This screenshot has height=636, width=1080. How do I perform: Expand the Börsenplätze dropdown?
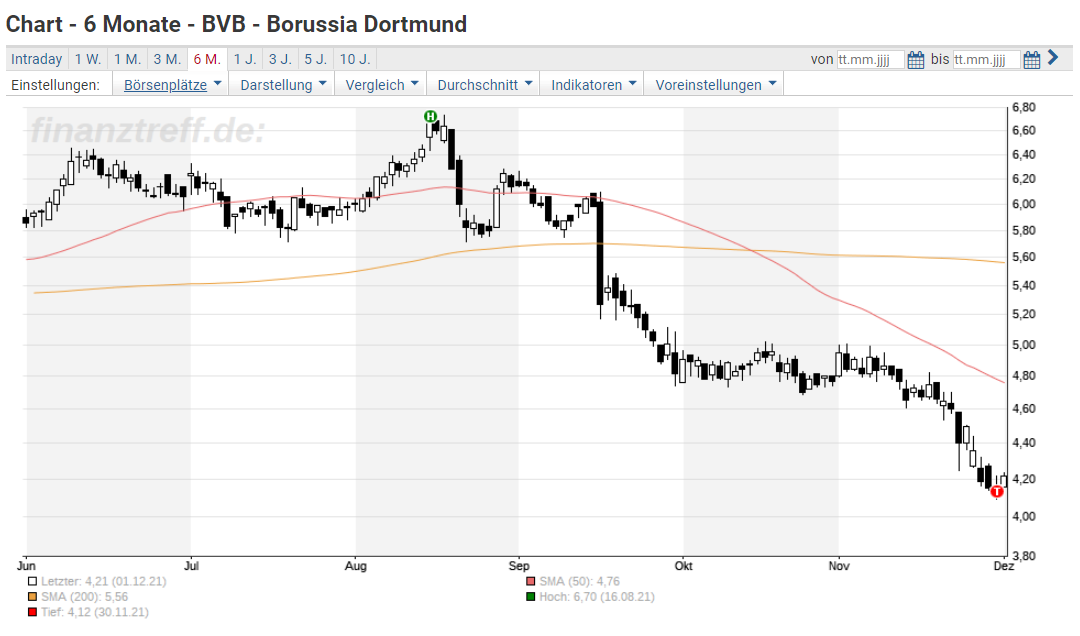[171, 85]
